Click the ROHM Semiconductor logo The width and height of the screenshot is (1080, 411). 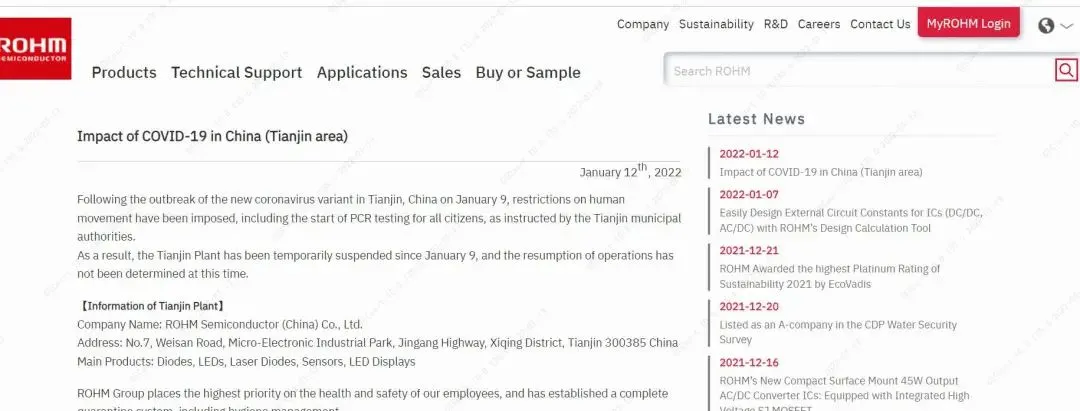[x=34, y=49]
